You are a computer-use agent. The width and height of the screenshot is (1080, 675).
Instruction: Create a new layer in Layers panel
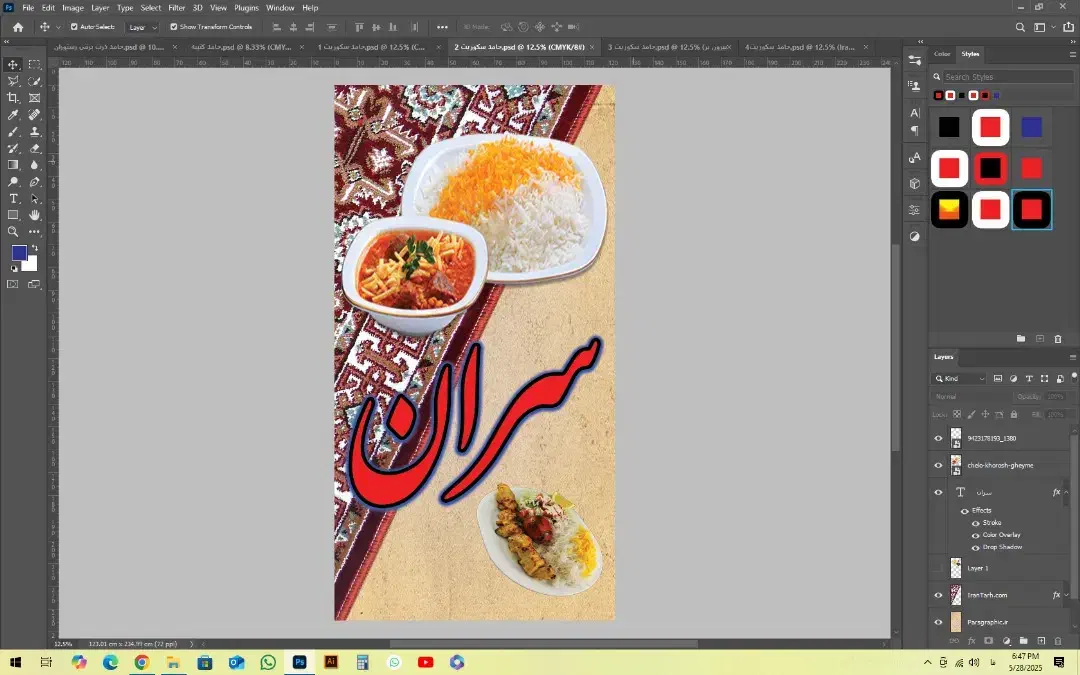[1041, 641]
